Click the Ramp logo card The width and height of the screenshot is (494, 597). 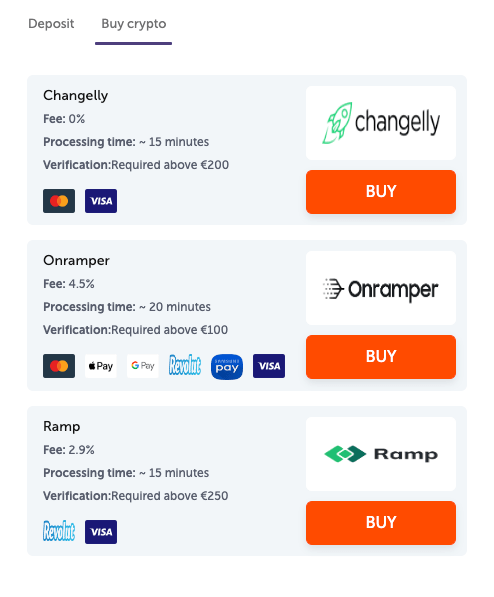click(380, 454)
